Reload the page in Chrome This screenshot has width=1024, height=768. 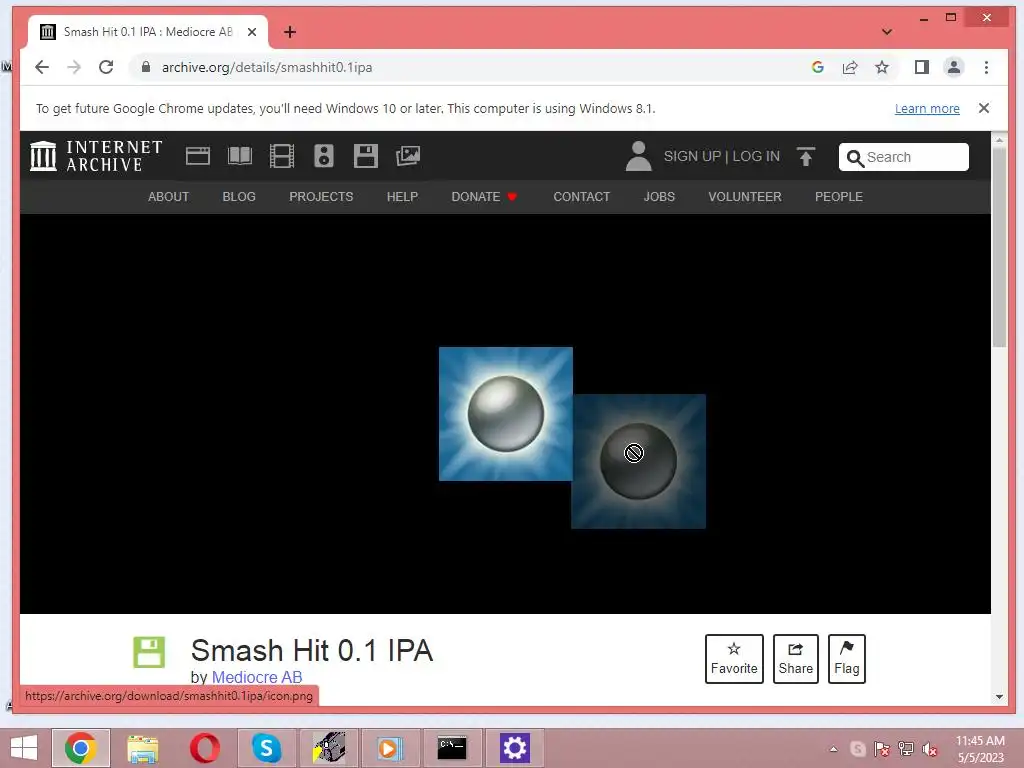106,67
